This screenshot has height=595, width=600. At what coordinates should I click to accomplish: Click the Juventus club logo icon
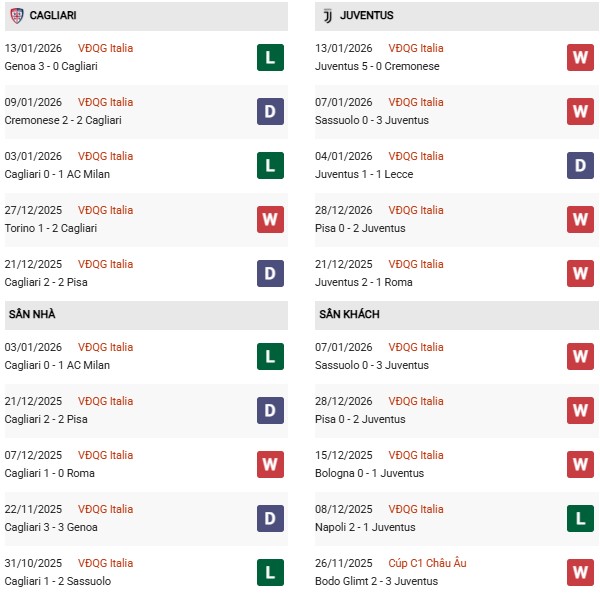[x=326, y=16]
